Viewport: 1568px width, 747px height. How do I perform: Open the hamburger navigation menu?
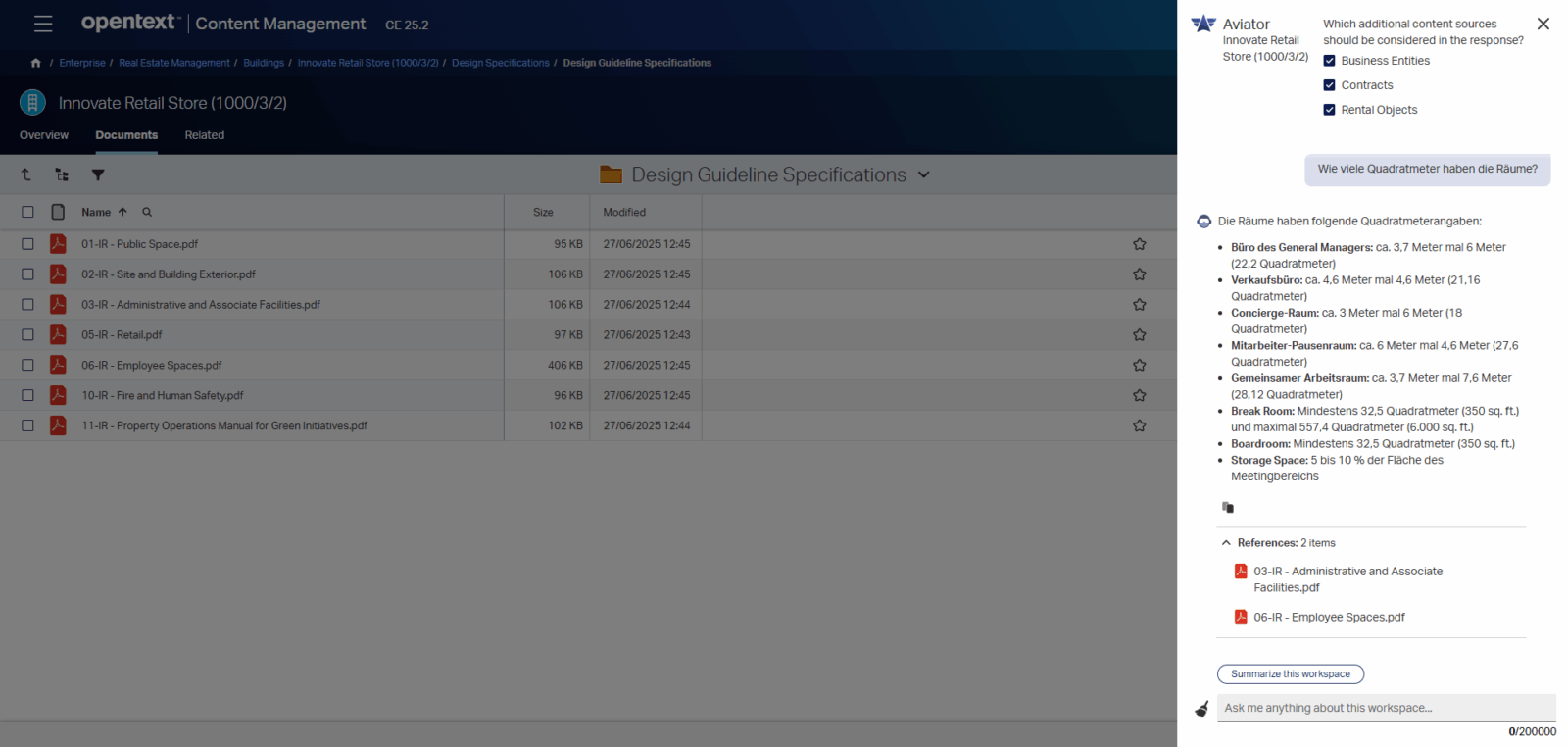pos(43,24)
